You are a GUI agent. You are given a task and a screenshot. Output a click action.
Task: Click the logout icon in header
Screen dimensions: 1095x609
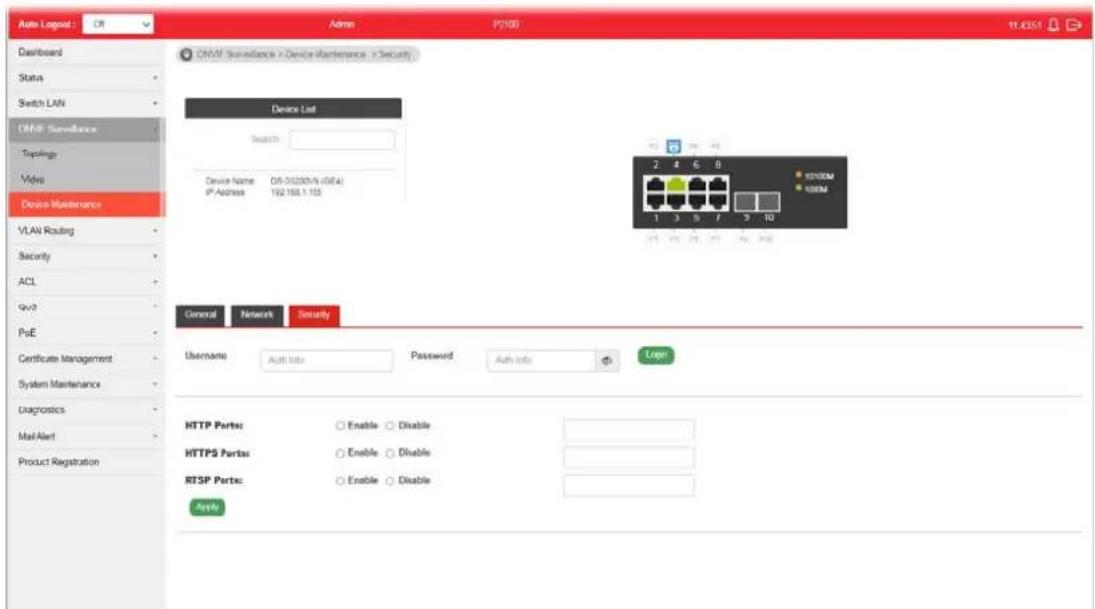(1074, 24)
